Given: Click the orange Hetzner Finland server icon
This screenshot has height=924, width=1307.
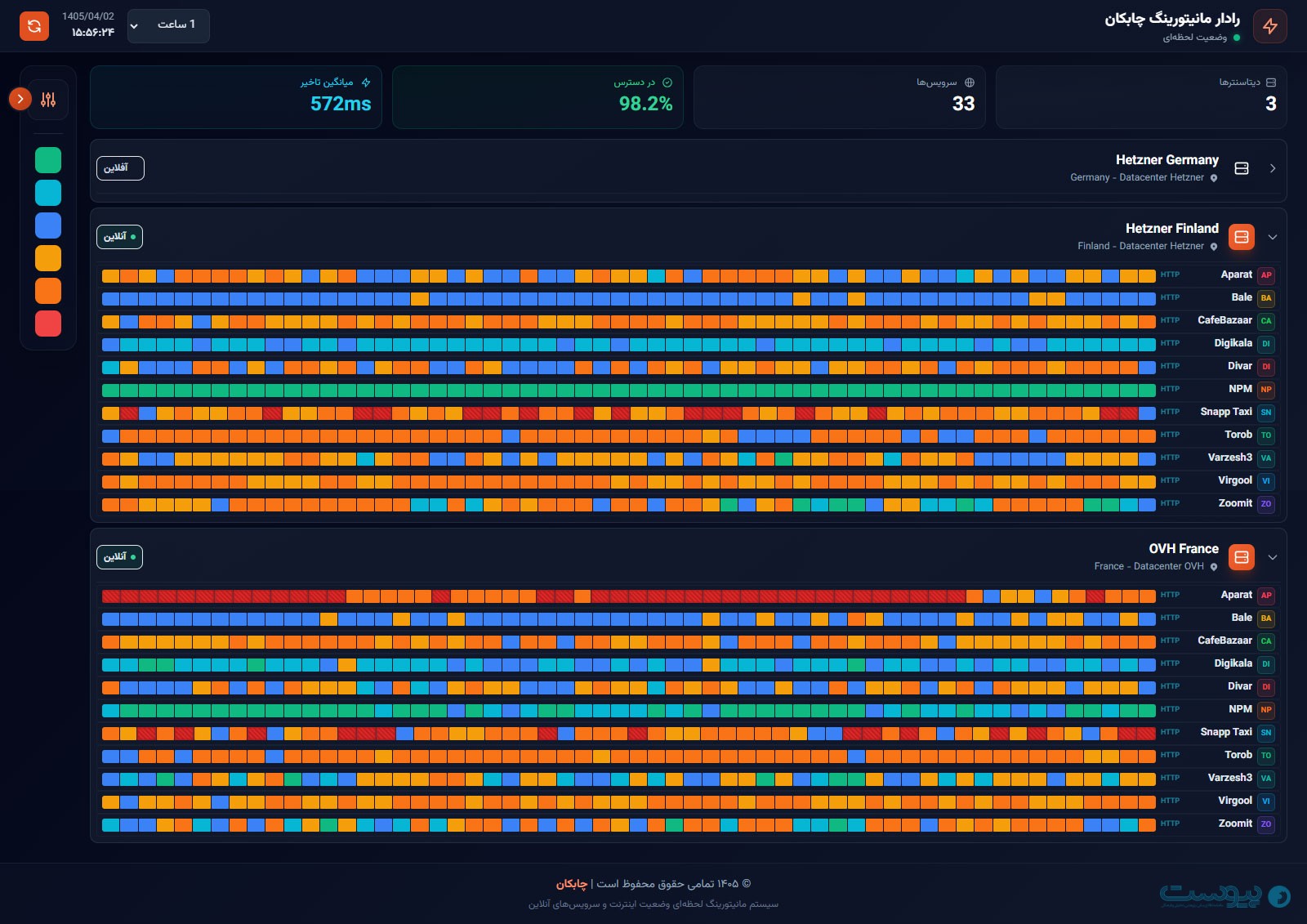Looking at the screenshot, I should pyautogui.click(x=1242, y=237).
